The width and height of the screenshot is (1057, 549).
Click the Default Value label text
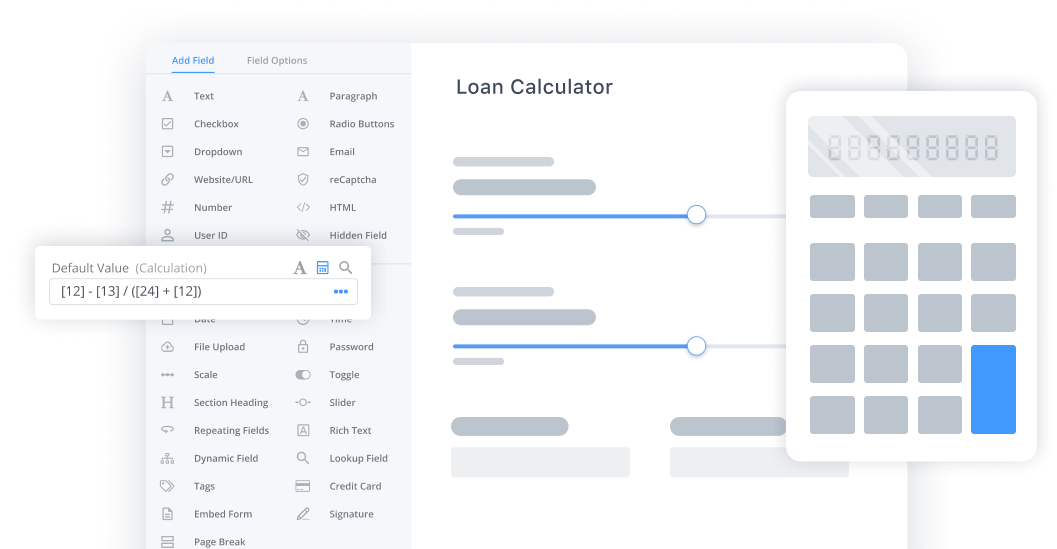90,268
